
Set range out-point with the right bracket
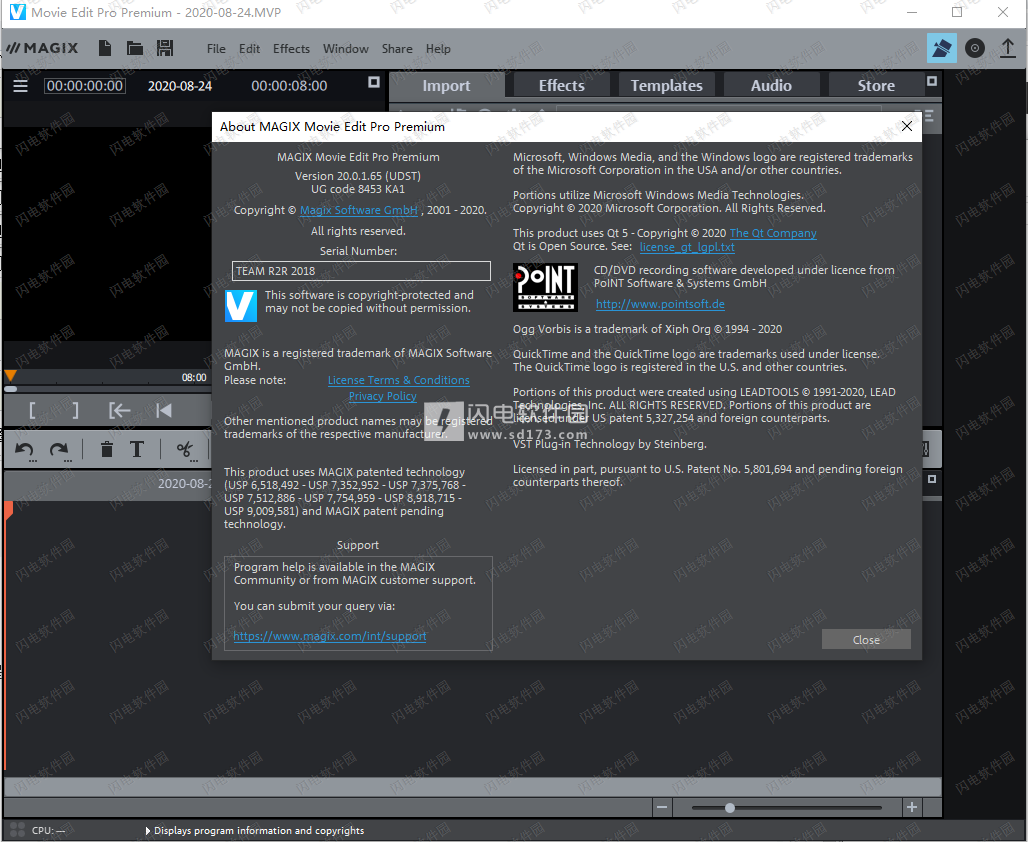75,411
